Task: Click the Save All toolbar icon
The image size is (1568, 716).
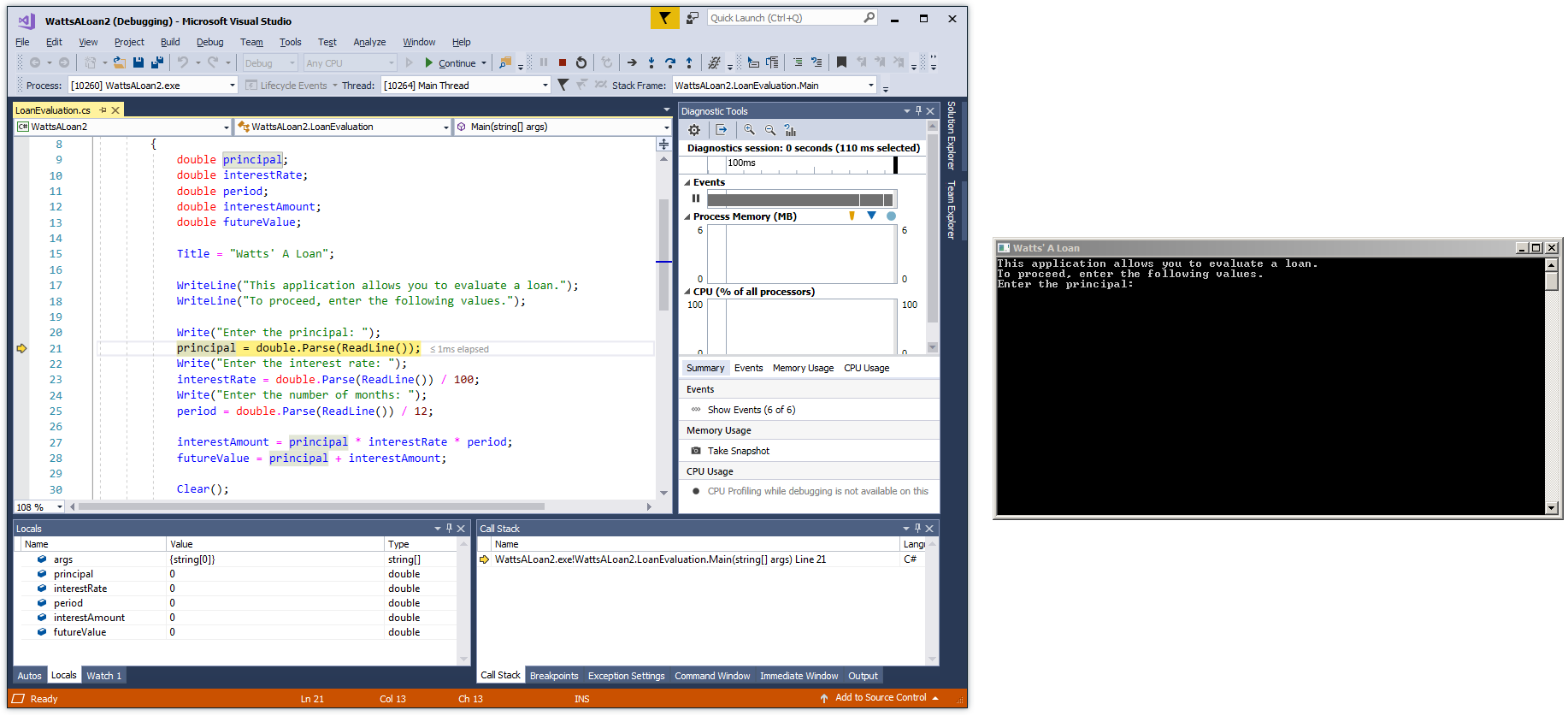Action: 156,62
